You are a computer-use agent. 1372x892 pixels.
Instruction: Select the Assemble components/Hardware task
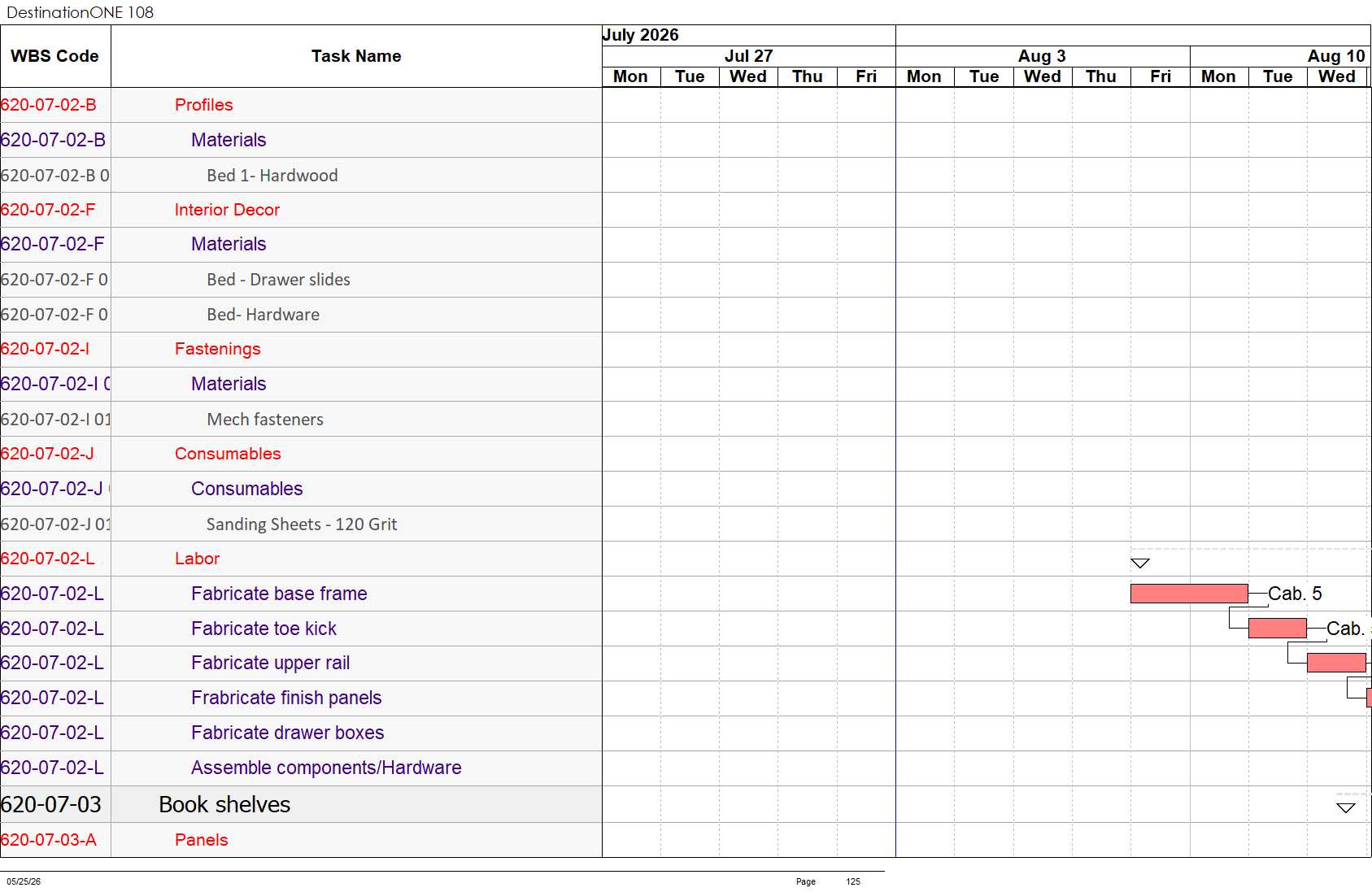tap(326, 768)
